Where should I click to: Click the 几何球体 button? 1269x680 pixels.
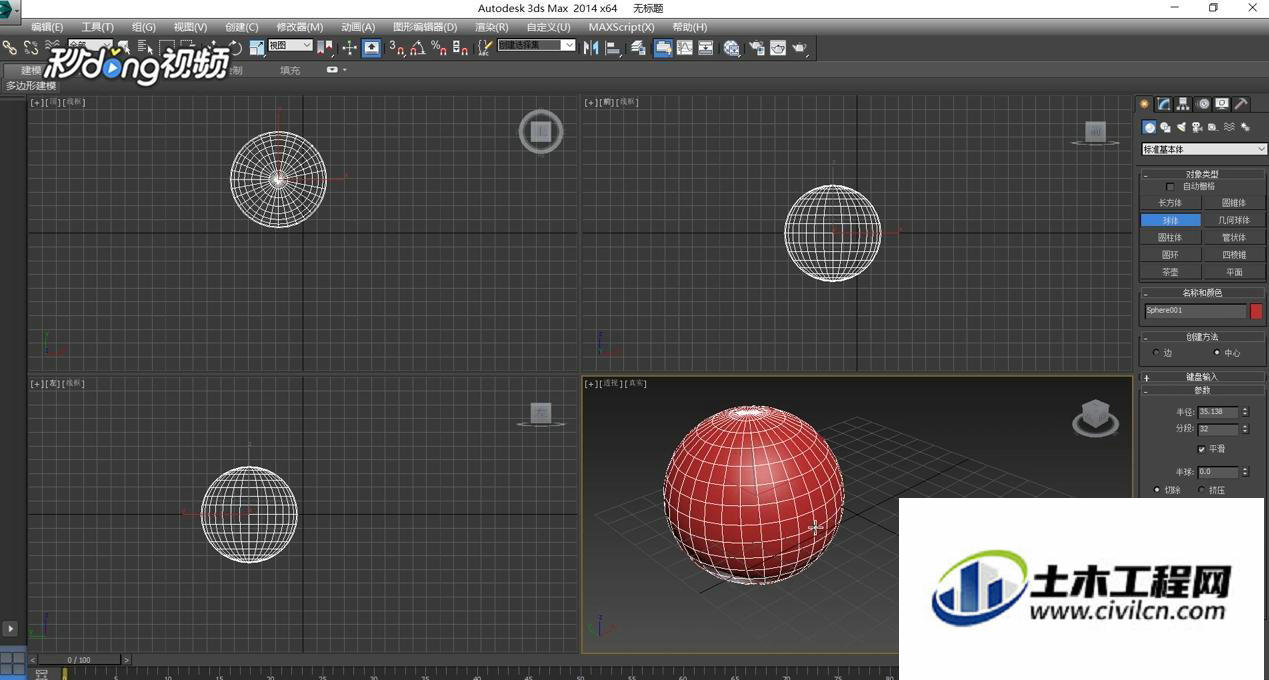click(x=1234, y=220)
